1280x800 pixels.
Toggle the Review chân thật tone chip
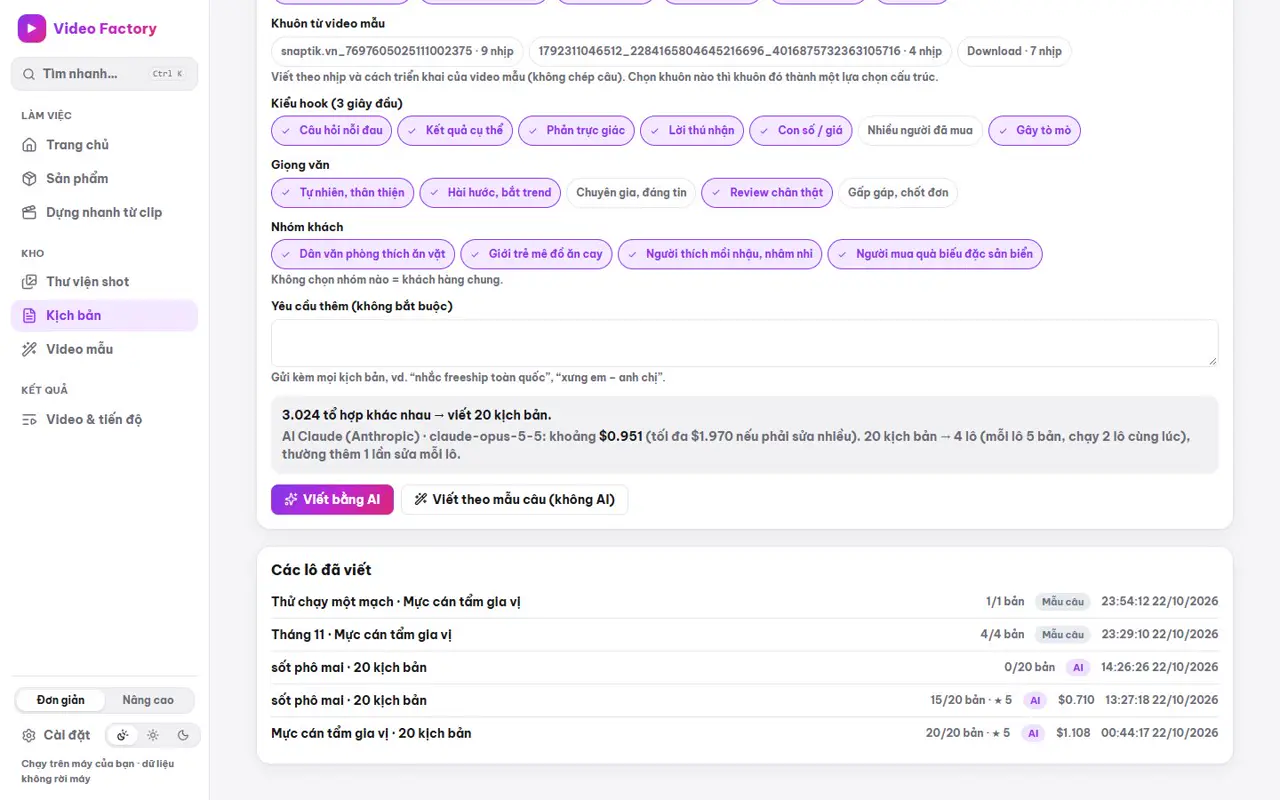tap(767, 193)
